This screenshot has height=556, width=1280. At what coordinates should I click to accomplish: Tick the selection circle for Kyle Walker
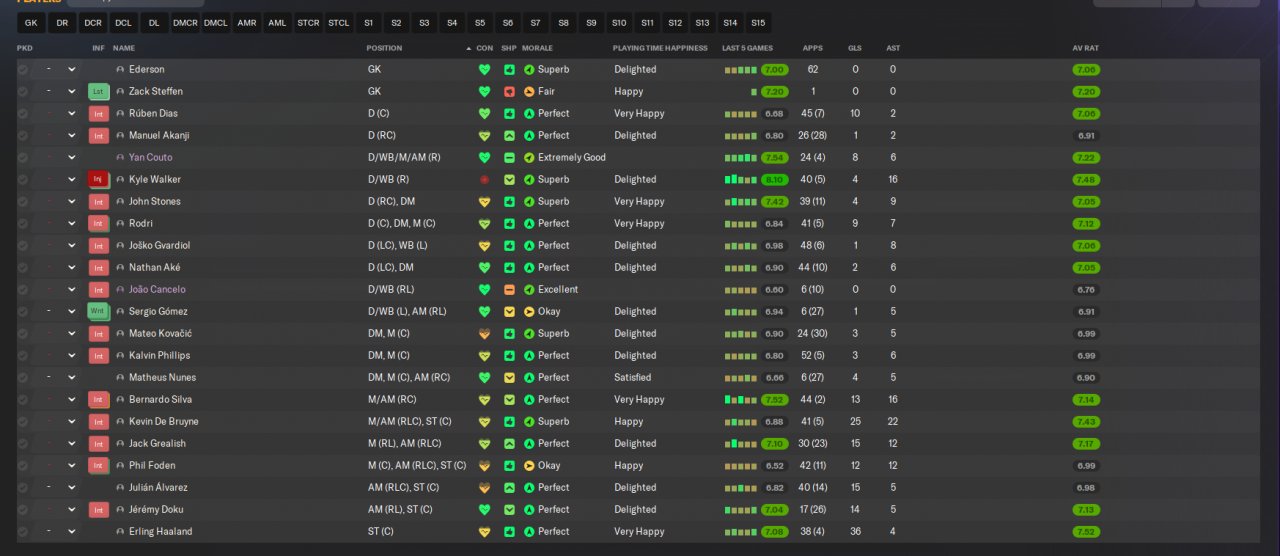pyautogui.click(x=23, y=180)
